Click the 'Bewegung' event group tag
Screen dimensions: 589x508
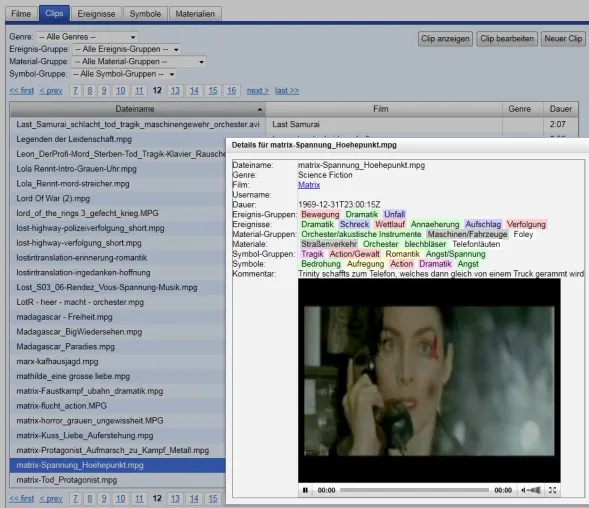click(320, 215)
